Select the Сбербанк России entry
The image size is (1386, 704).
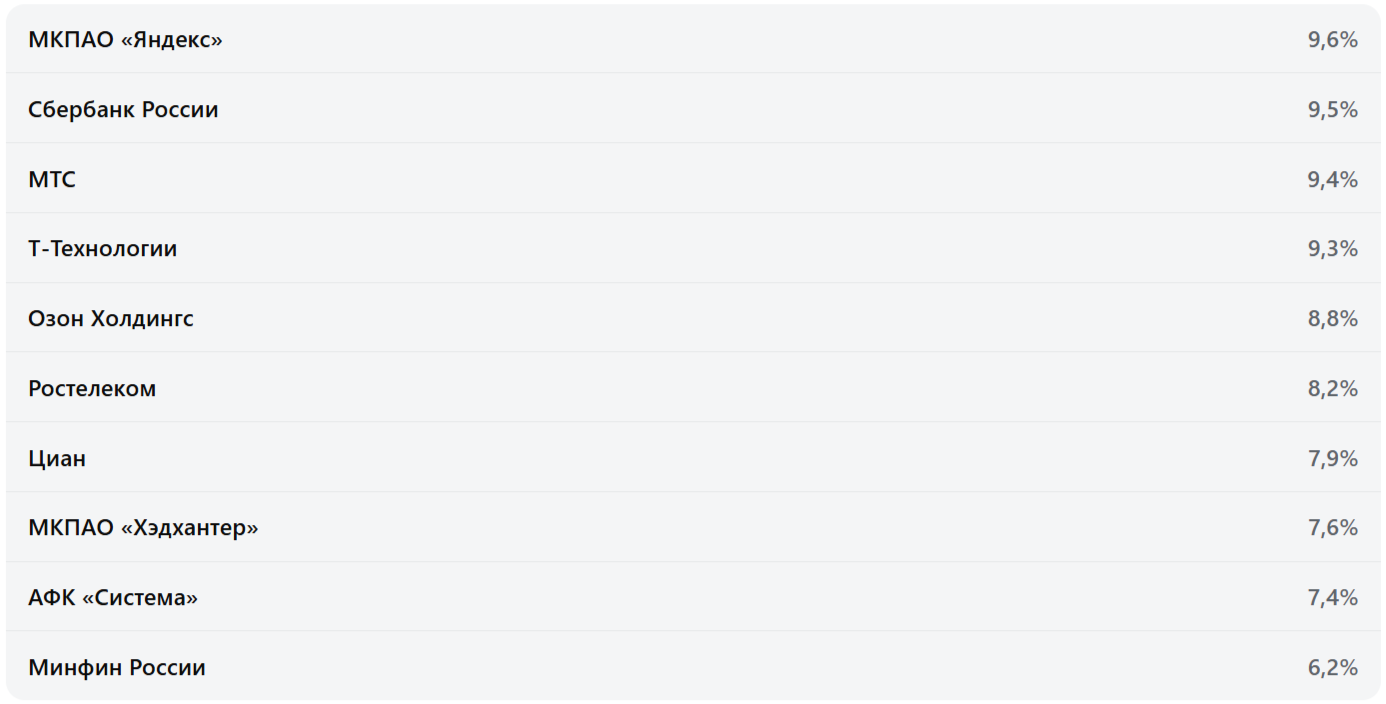pos(123,110)
